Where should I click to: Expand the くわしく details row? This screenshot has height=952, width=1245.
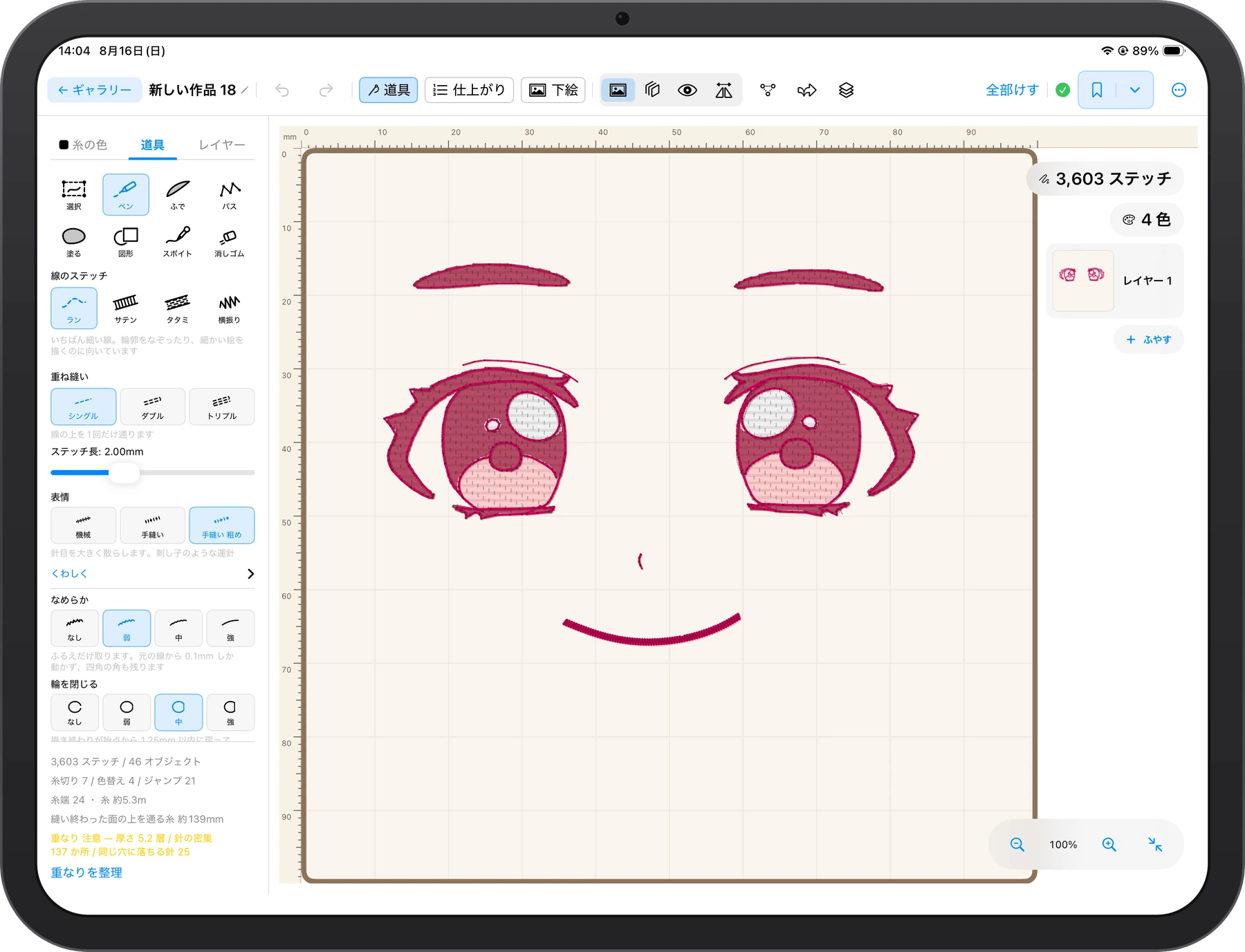click(x=152, y=574)
